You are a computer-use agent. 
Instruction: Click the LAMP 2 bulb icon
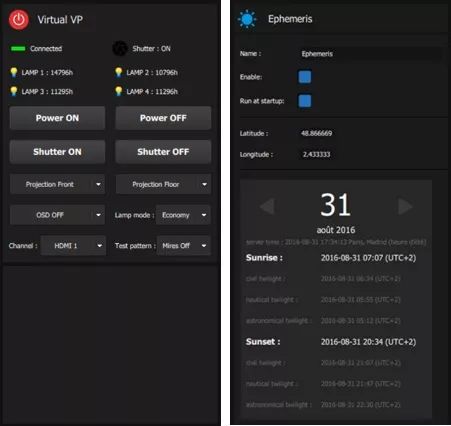pyautogui.click(x=119, y=72)
